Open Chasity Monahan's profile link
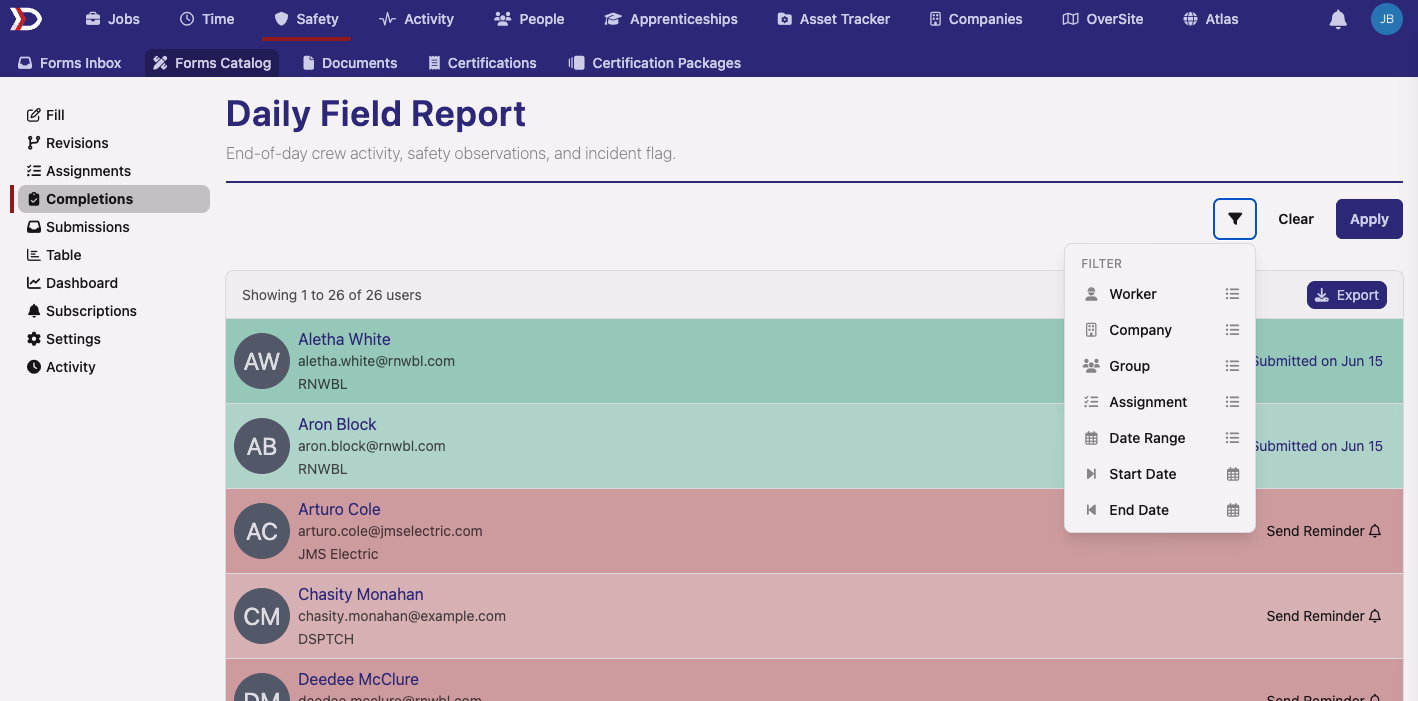 [x=361, y=594]
